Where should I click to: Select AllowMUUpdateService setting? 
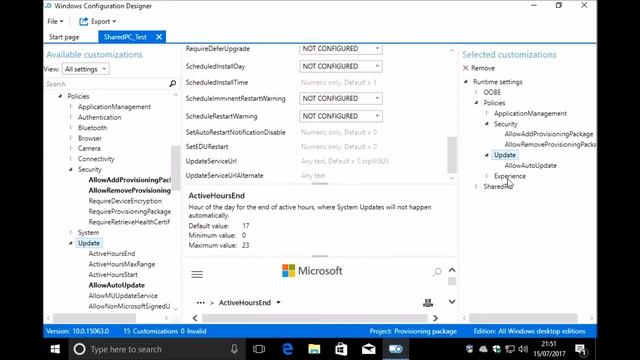coord(123,296)
